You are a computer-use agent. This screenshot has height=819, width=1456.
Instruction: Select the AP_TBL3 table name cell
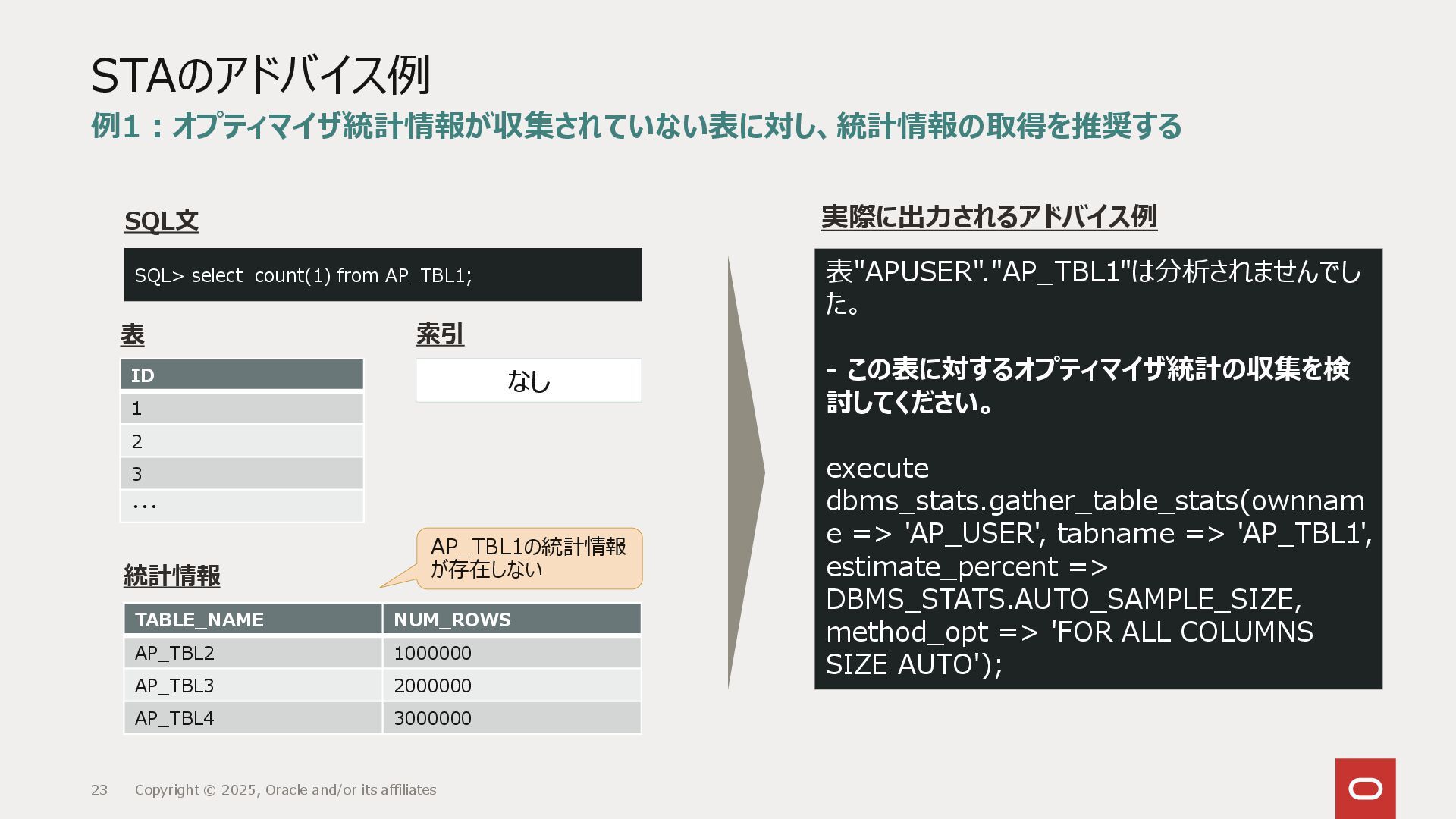[x=253, y=685]
